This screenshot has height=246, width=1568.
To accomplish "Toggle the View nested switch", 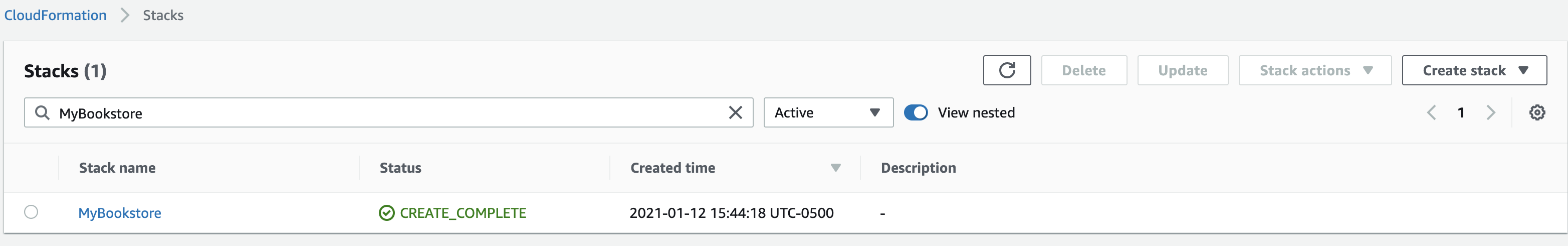I will click(x=916, y=112).
